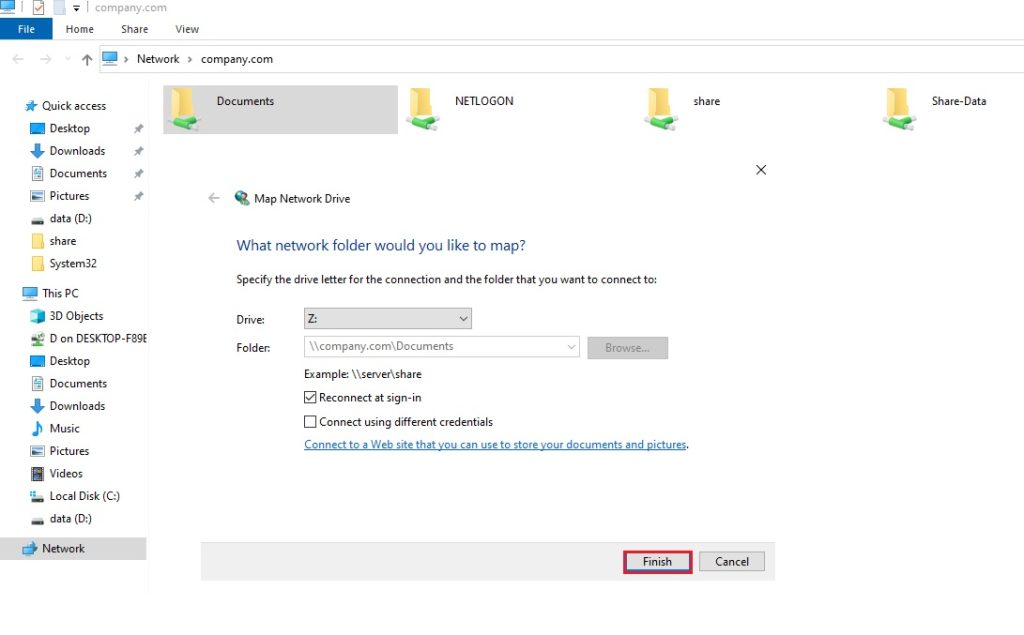Click the back arrow in the dialog
1024x635 pixels.
[214, 198]
